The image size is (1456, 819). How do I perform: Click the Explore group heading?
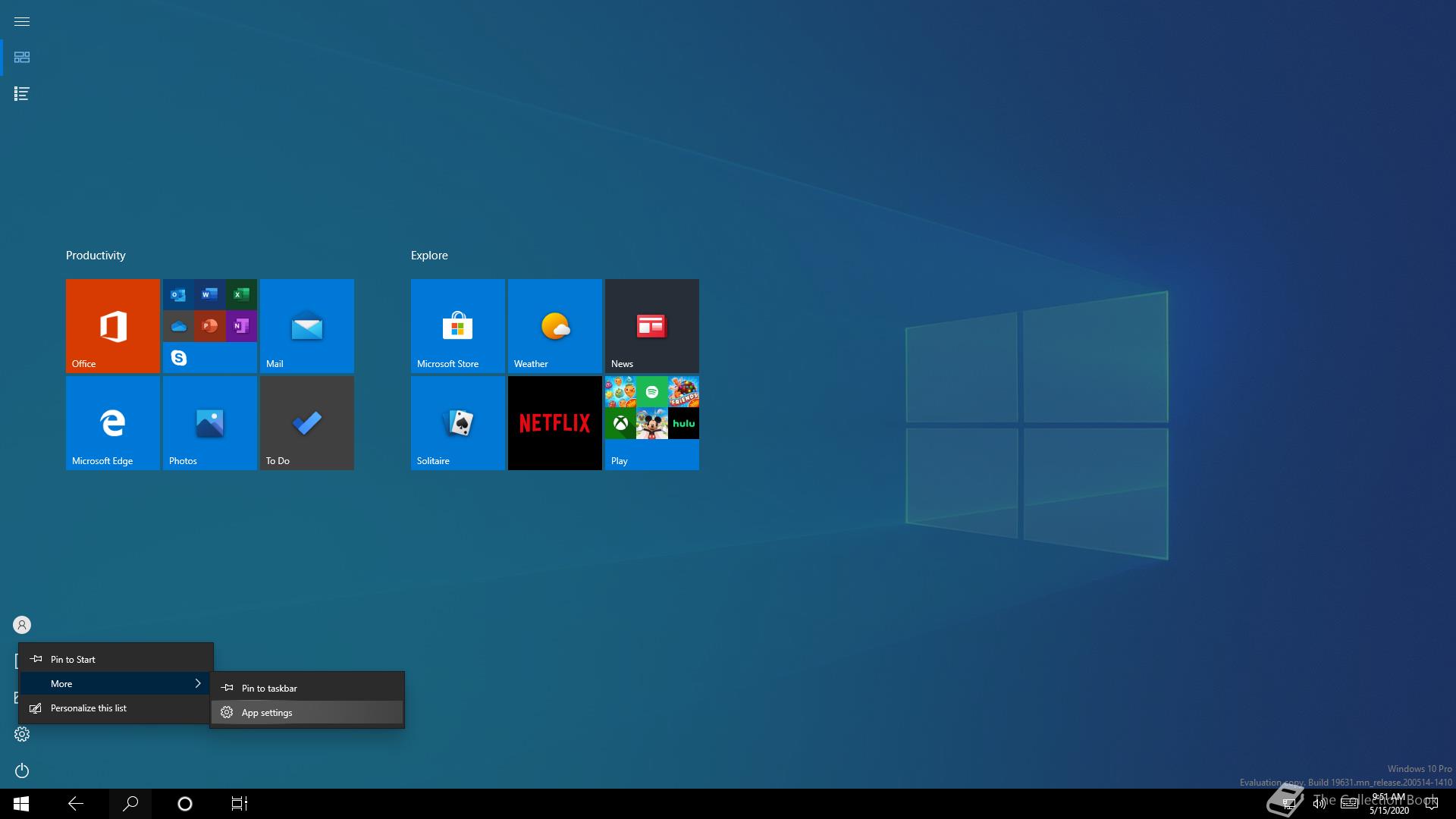pos(429,256)
